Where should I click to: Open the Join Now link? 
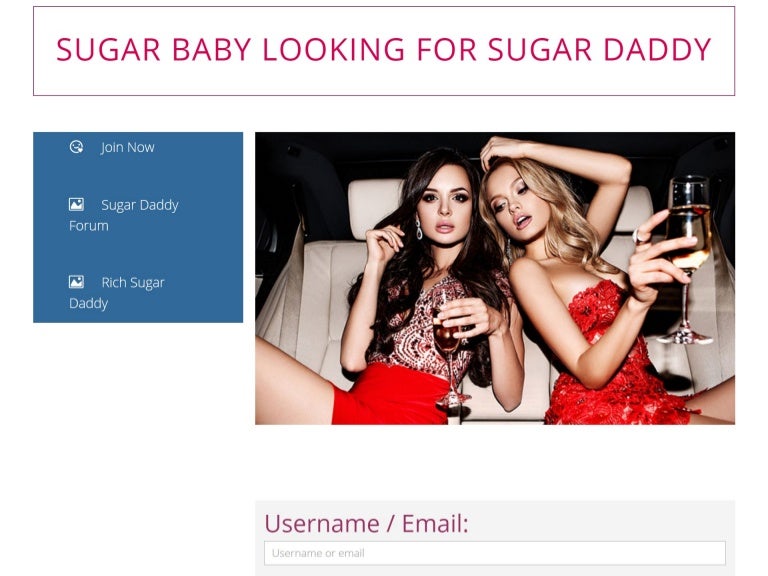click(127, 147)
